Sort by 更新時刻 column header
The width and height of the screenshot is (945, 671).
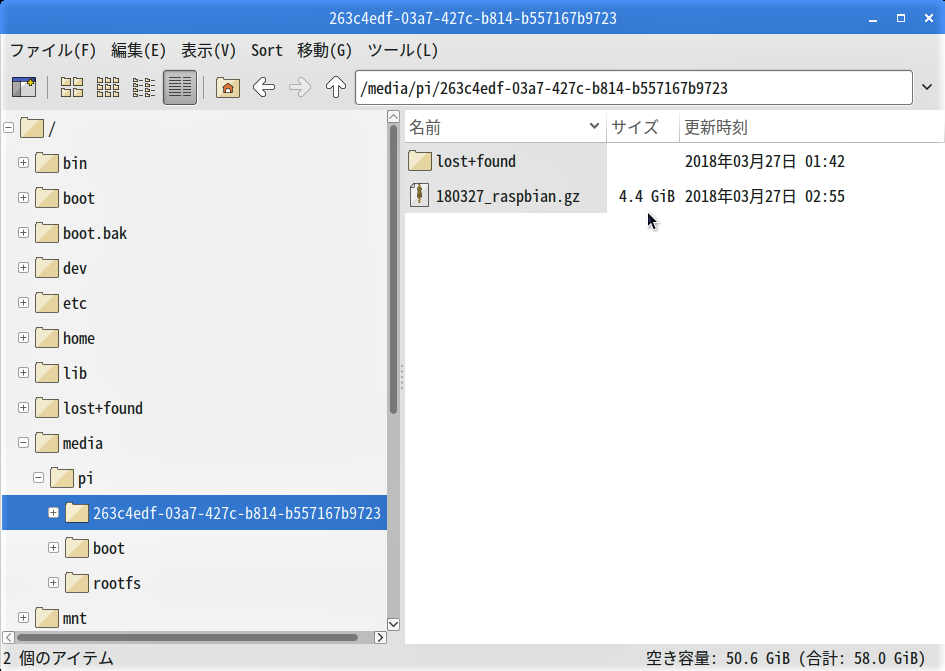(811, 127)
